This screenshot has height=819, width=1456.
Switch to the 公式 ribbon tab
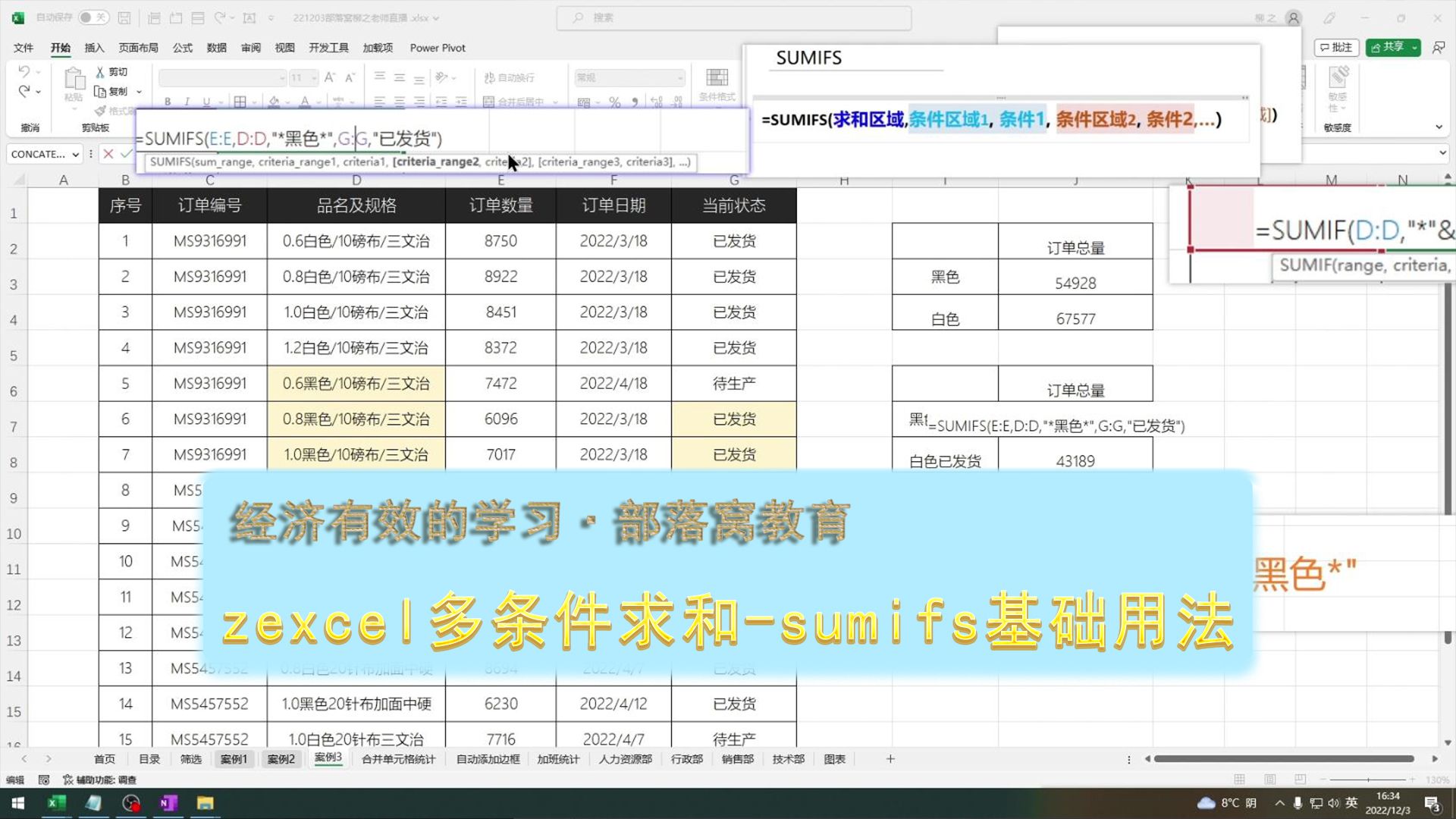tap(182, 47)
